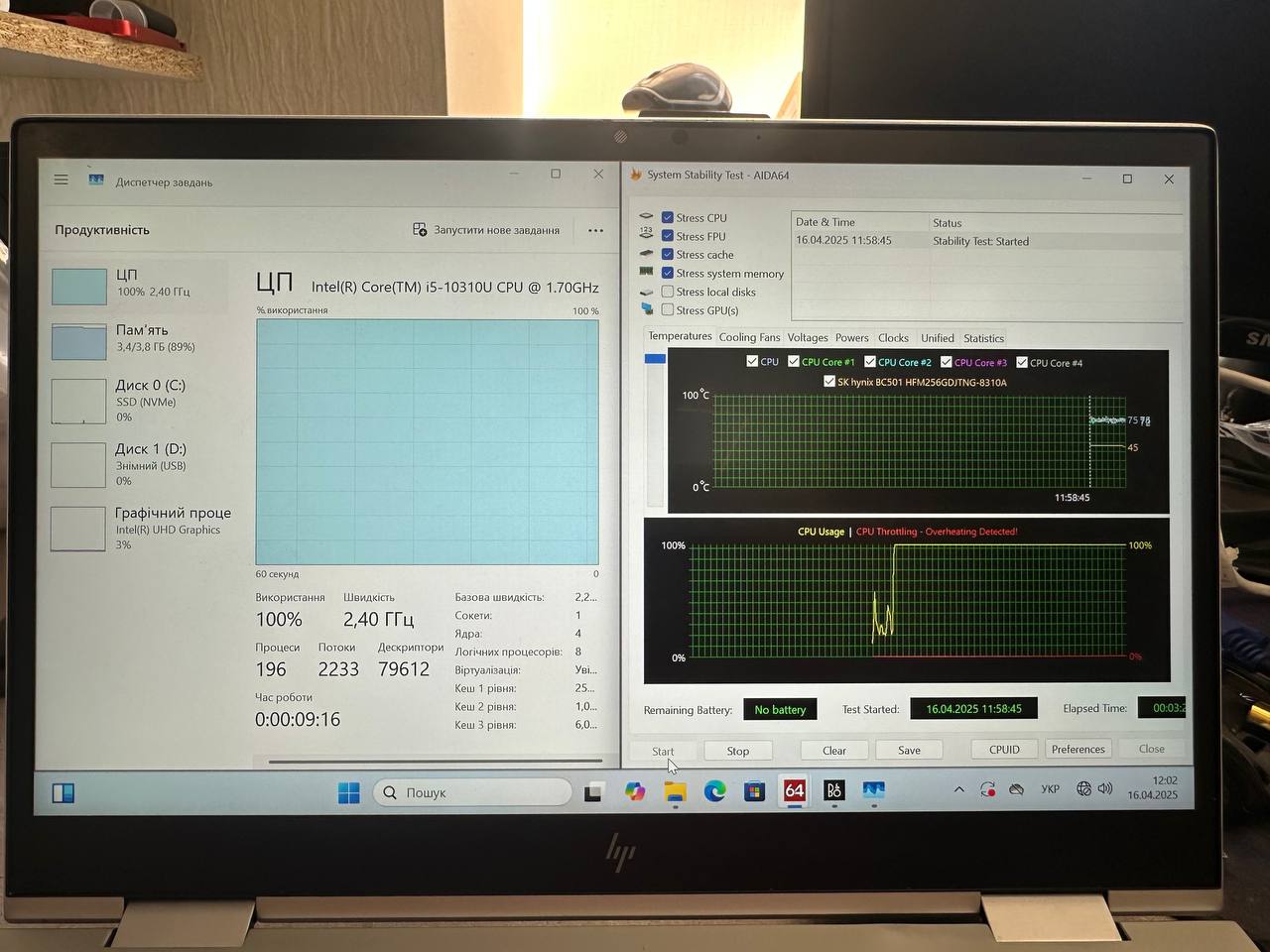Click the Preferences button
The width and height of the screenshot is (1270, 952).
coord(1078,750)
